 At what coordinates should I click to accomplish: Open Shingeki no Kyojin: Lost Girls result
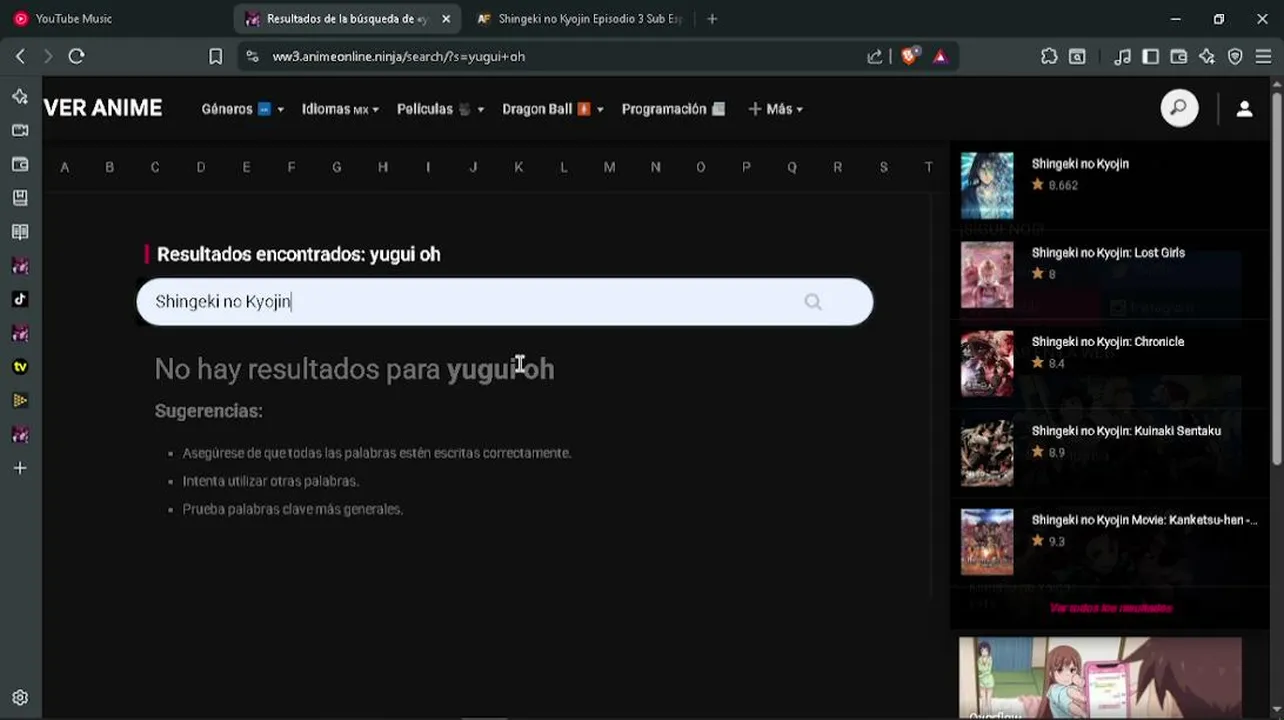click(x=1108, y=253)
